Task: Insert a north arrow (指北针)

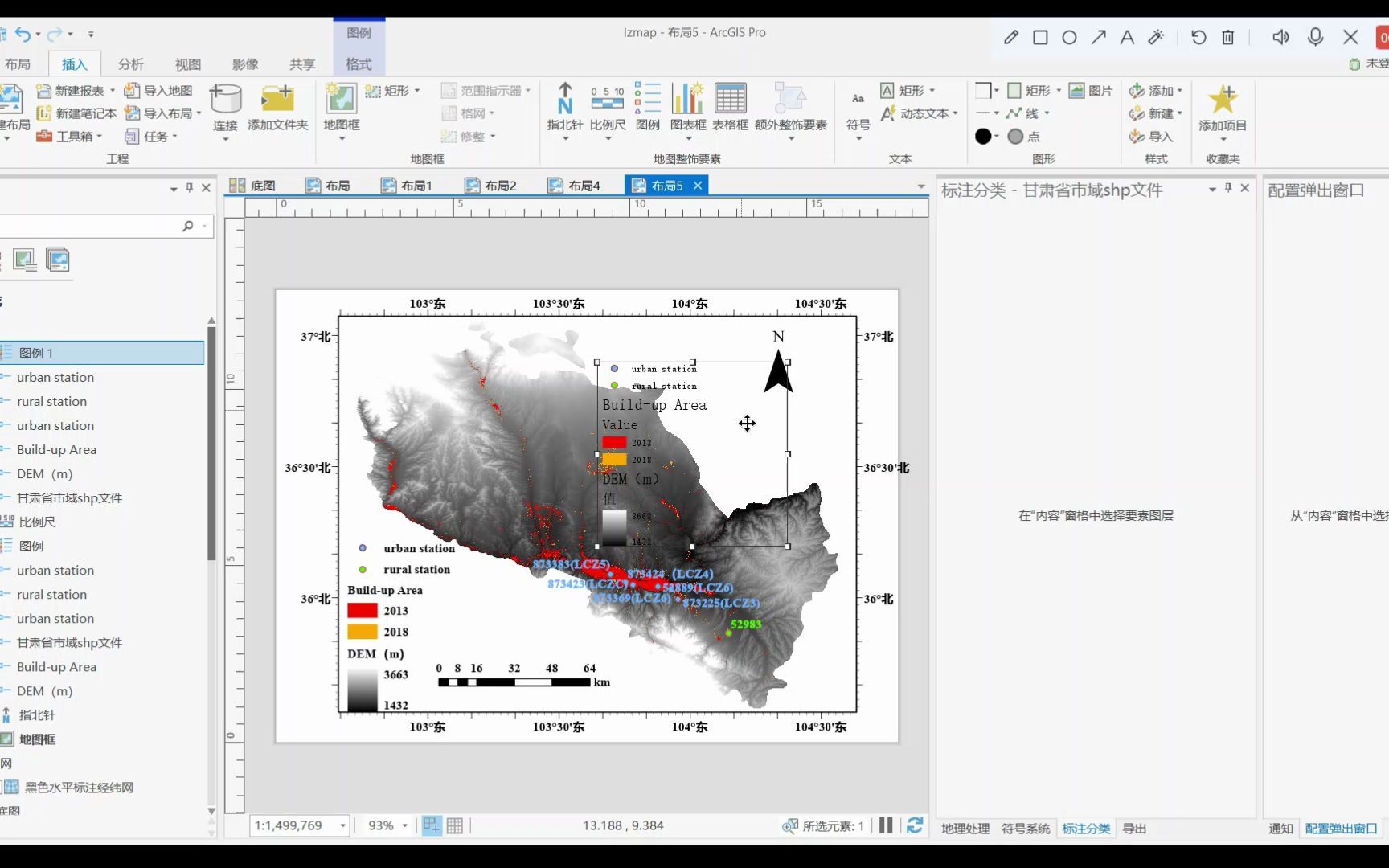Action: [565, 108]
